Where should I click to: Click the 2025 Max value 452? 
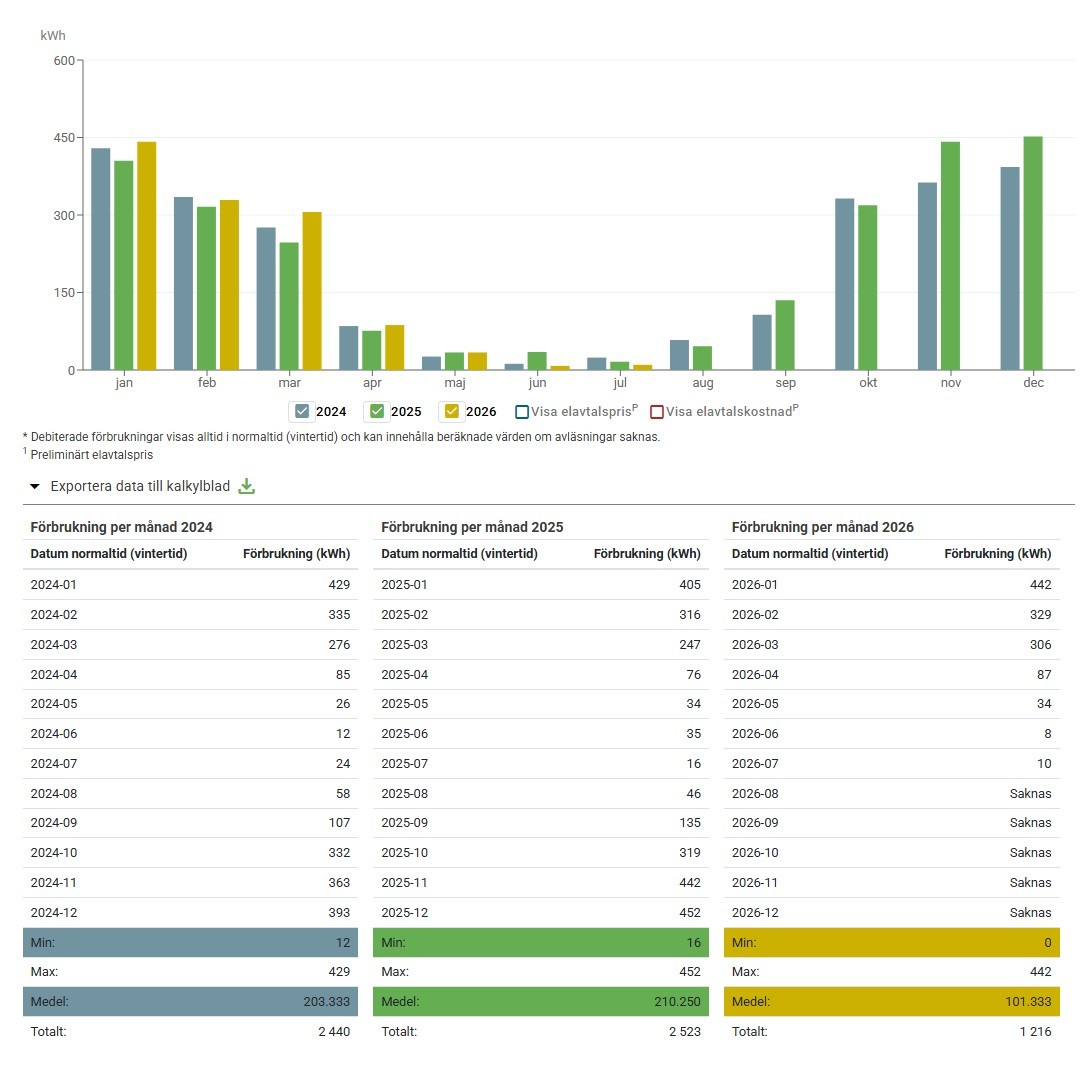pyautogui.click(x=690, y=972)
